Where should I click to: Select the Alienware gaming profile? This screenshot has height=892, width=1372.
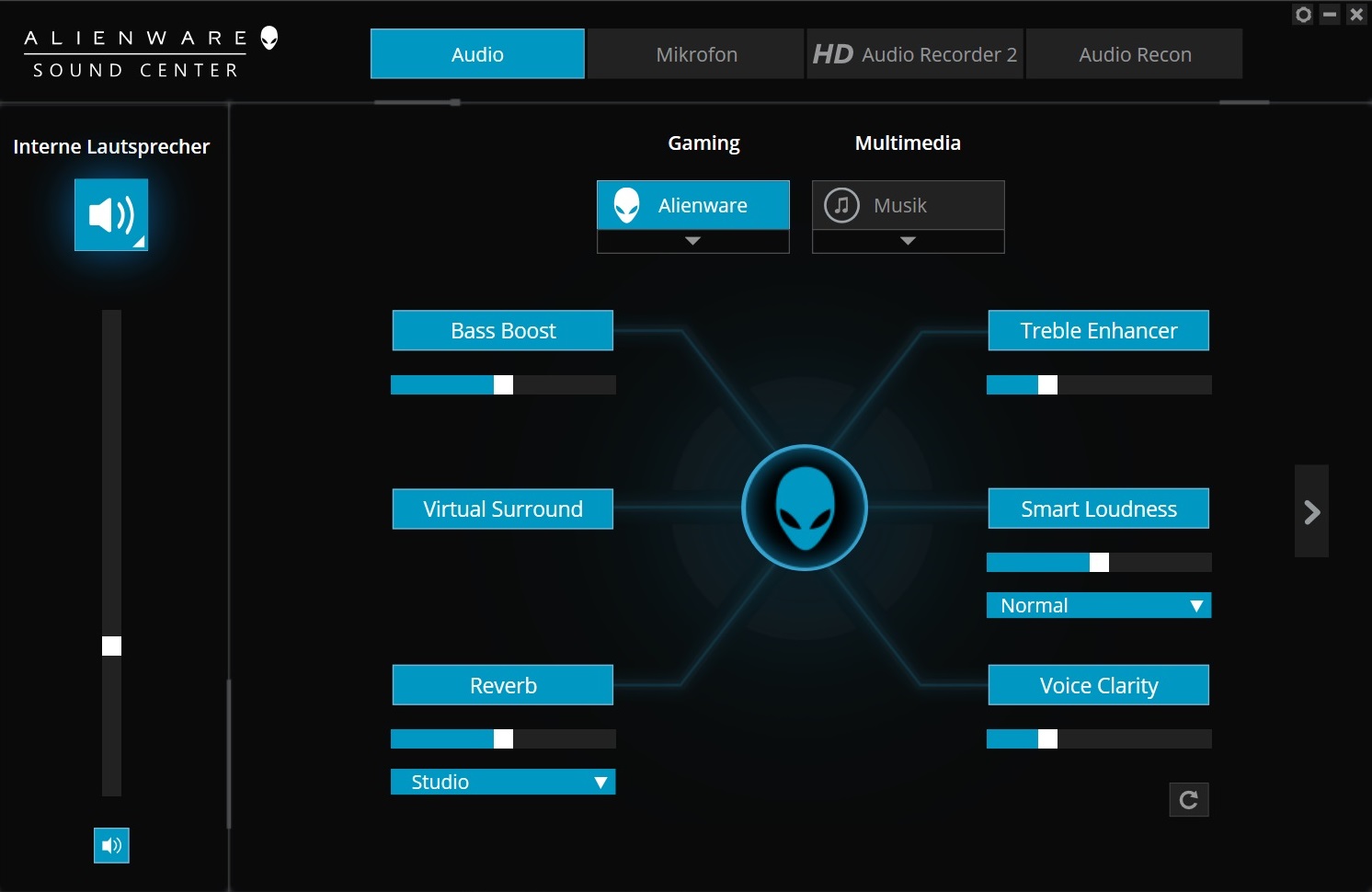click(693, 205)
